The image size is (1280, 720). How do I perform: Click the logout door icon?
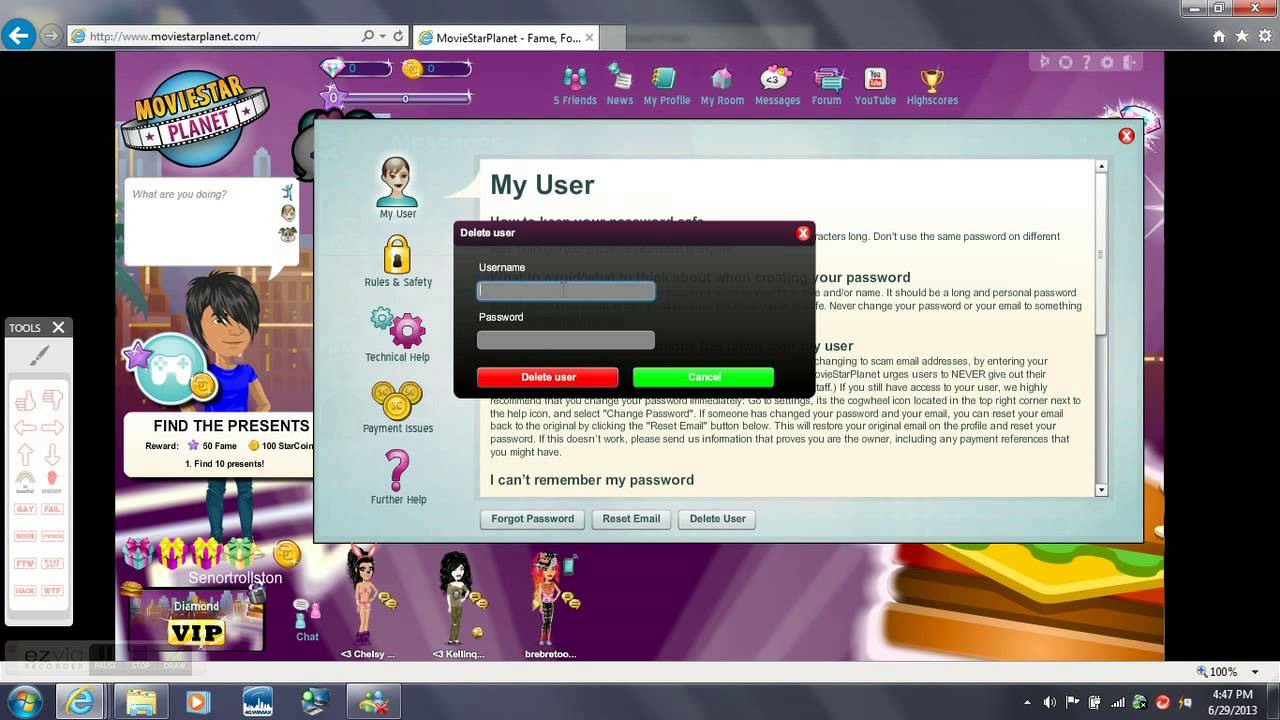click(1130, 62)
